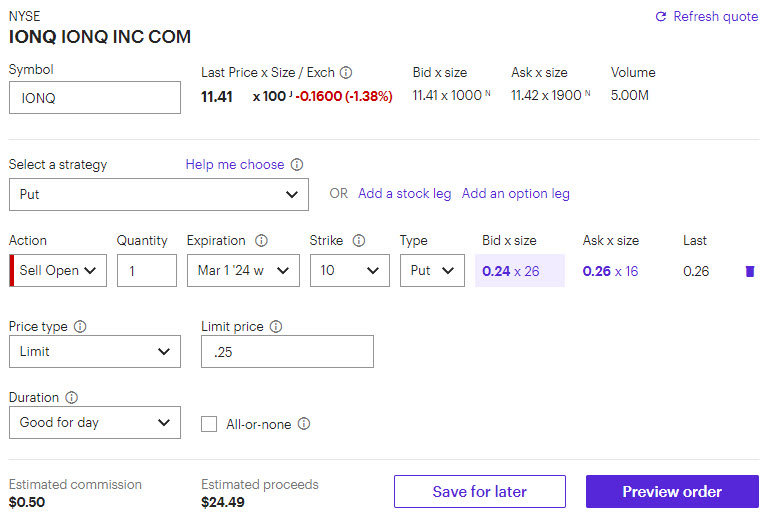Delete the option leg with trash icon
Viewport: 767px width, 521px height.
tap(750, 271)
